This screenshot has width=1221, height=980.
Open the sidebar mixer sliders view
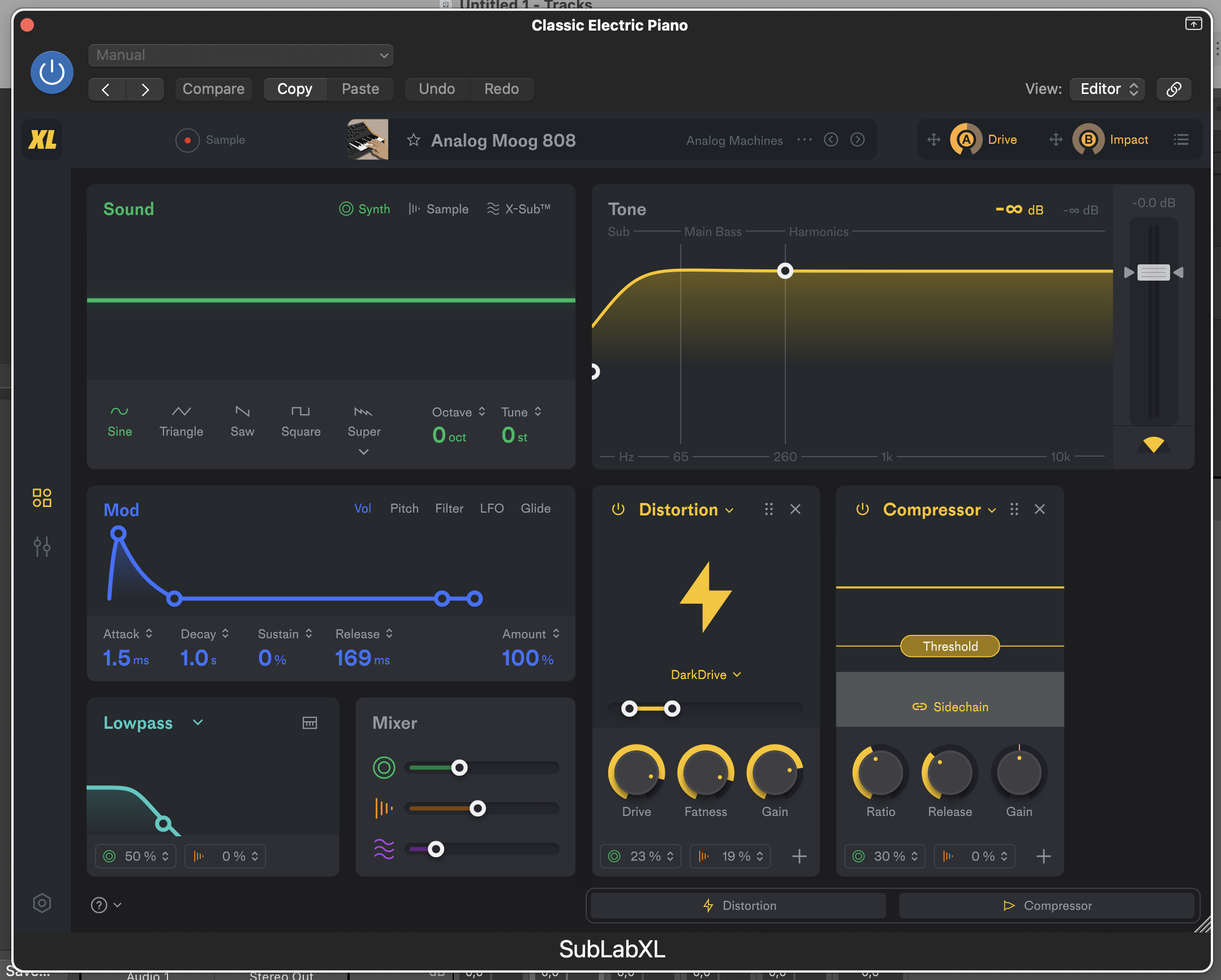[x=42, y=547]
